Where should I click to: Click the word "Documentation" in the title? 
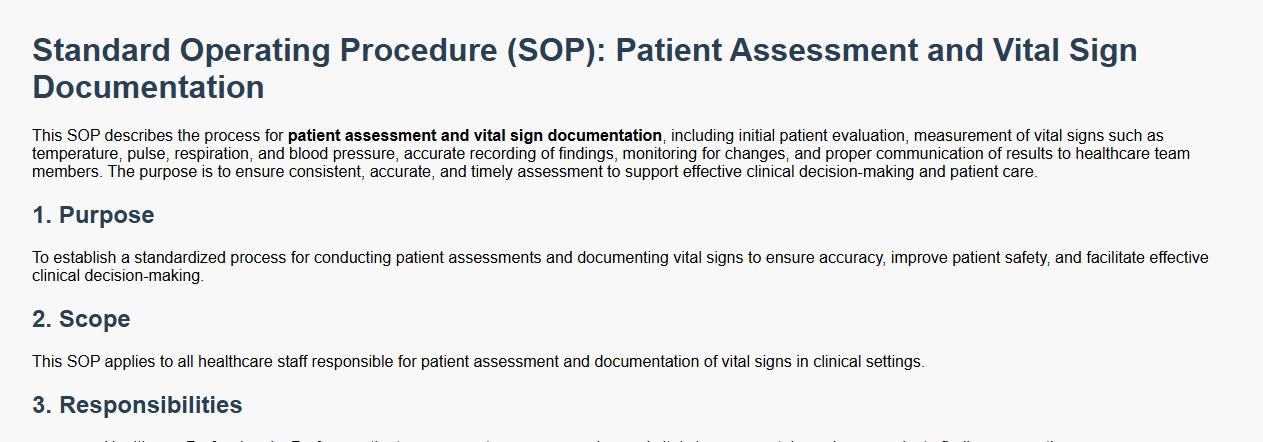tap(148, 88)
